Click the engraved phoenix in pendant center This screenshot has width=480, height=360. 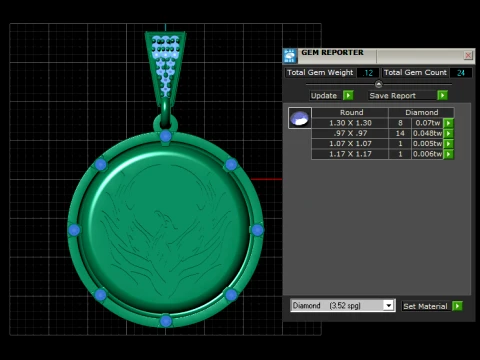click(x=166, y=233)
